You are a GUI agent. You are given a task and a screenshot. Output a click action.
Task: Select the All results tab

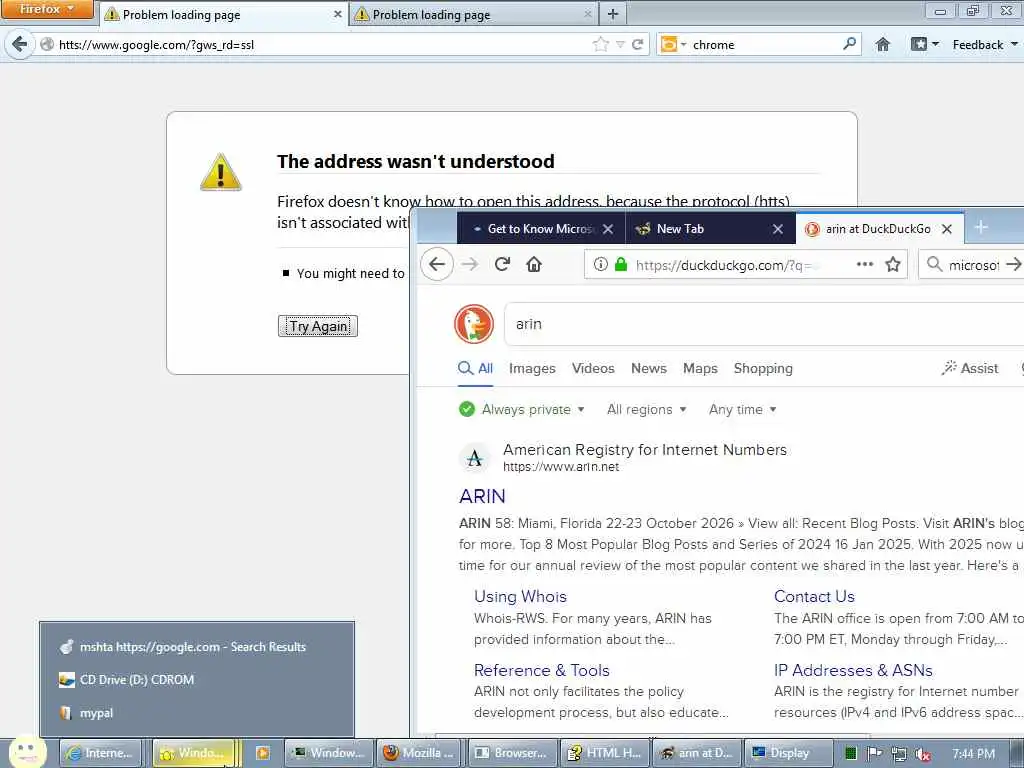(475, 368)
